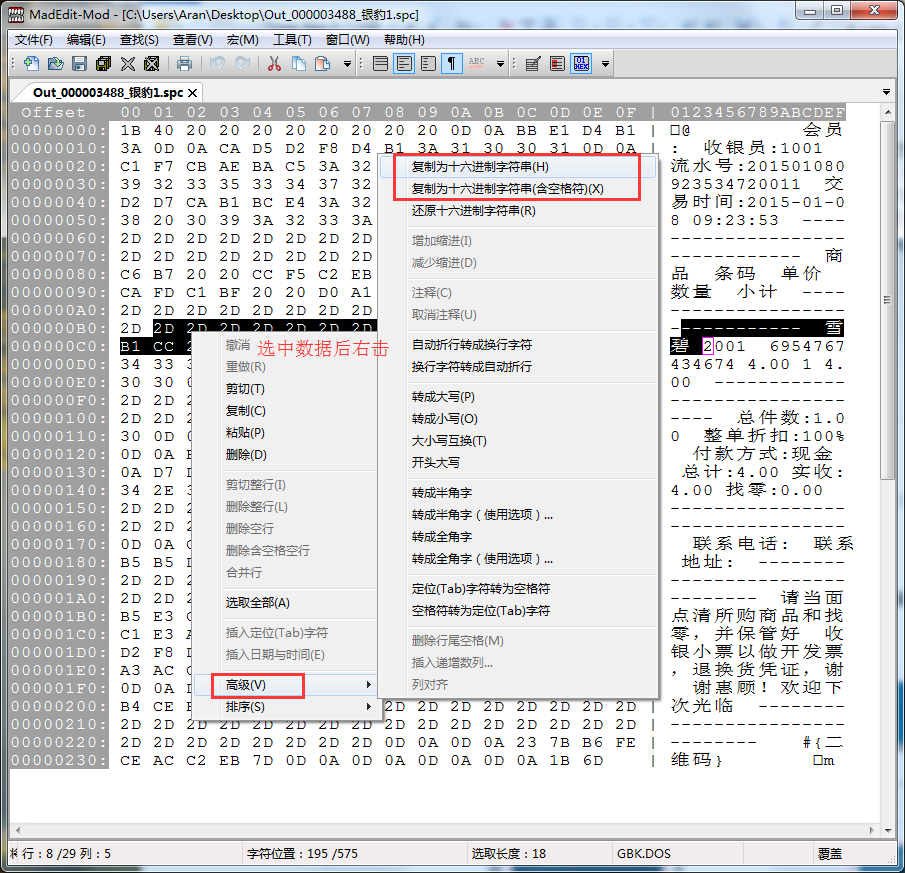Select the Out_000003488_银豹1.spc tab

click(x=108, y=92)
